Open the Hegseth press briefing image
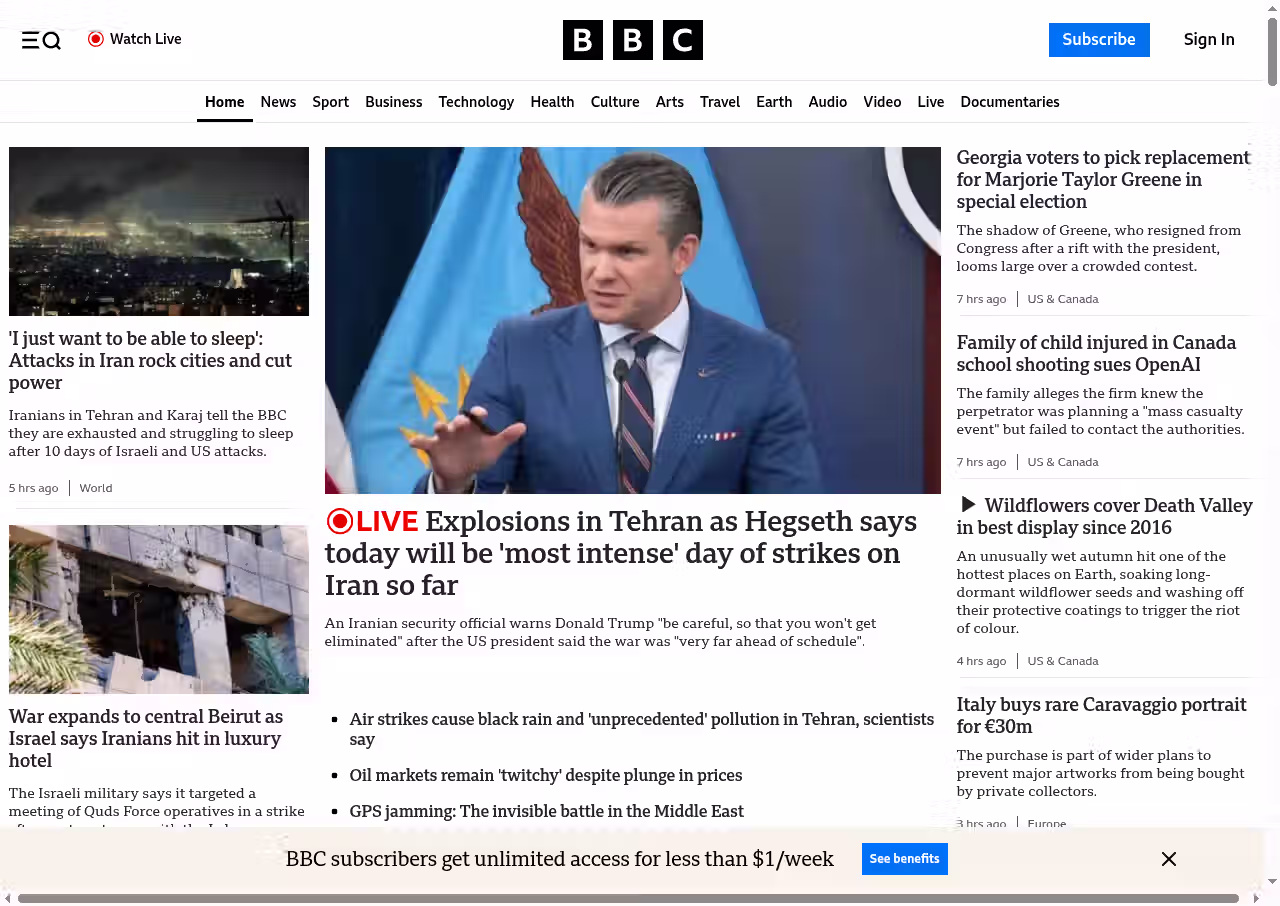Screen dimensions: 1280x906 (x=632, y=320)
